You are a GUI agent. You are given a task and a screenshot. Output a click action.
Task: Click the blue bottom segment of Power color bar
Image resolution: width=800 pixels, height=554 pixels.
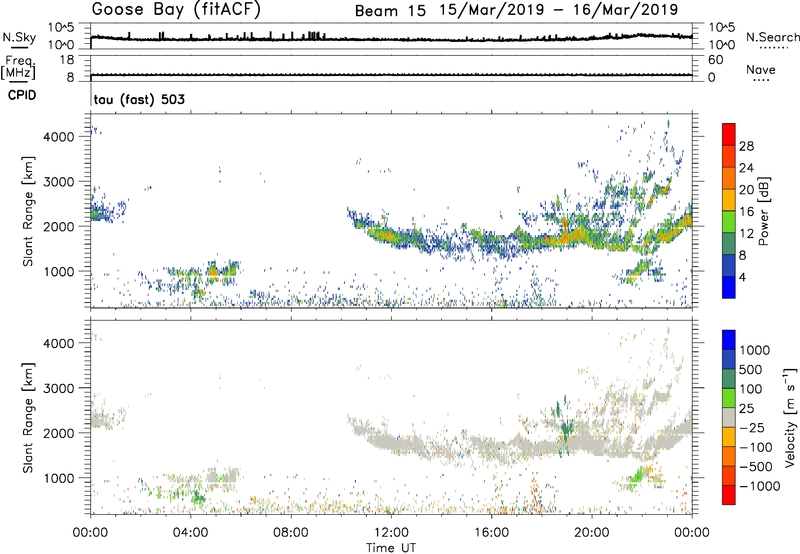729,287
